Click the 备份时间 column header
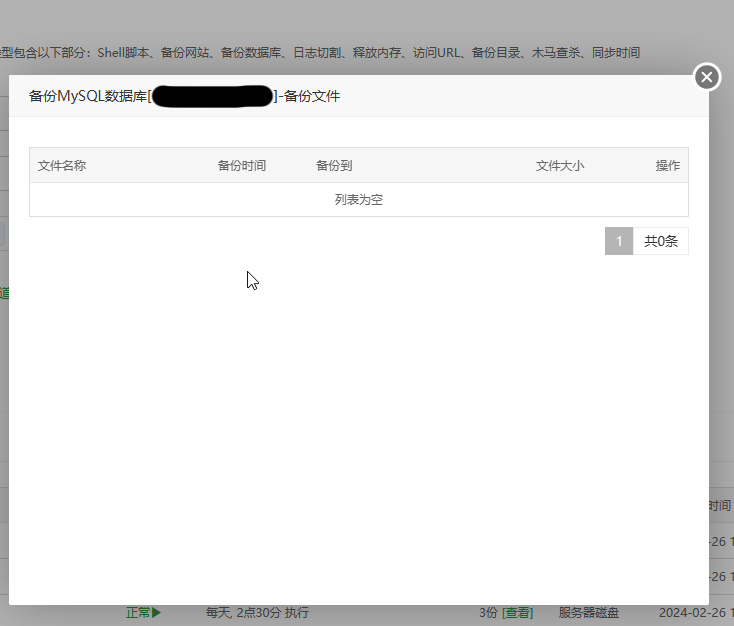Image resolution: width=734 pixels, height=626 pixels. (x=242, y=165)
